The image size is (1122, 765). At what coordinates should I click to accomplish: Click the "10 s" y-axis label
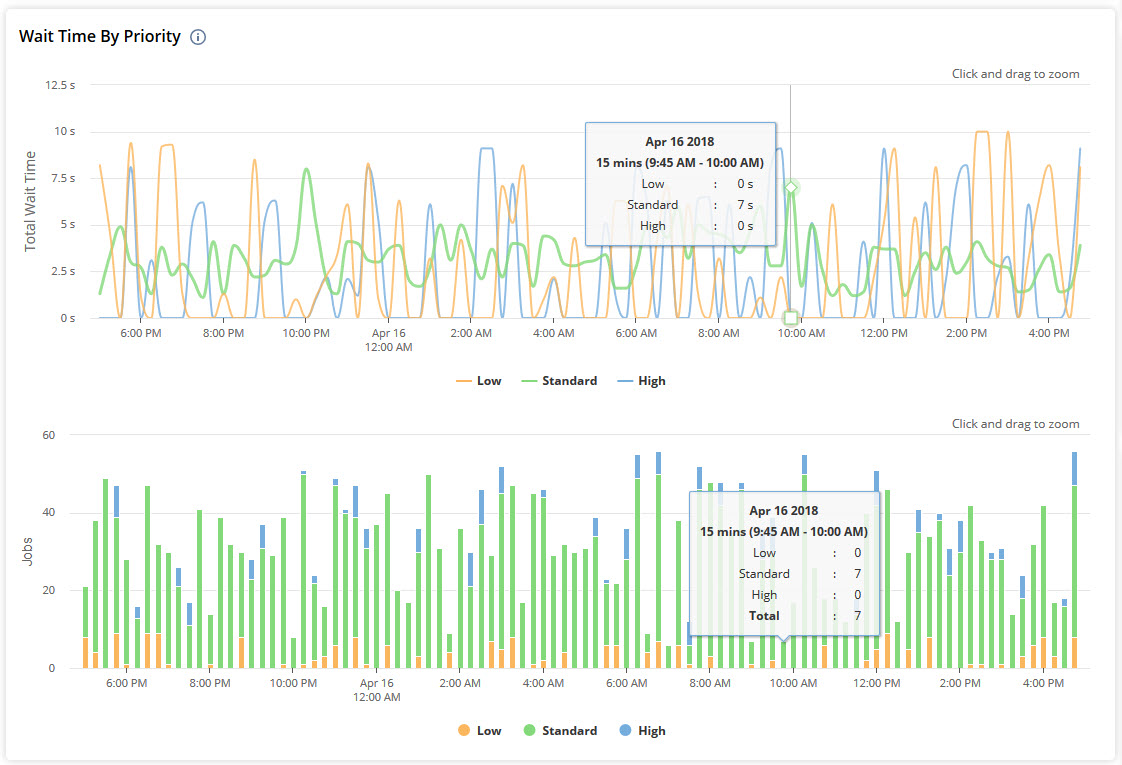click(64, 132)
